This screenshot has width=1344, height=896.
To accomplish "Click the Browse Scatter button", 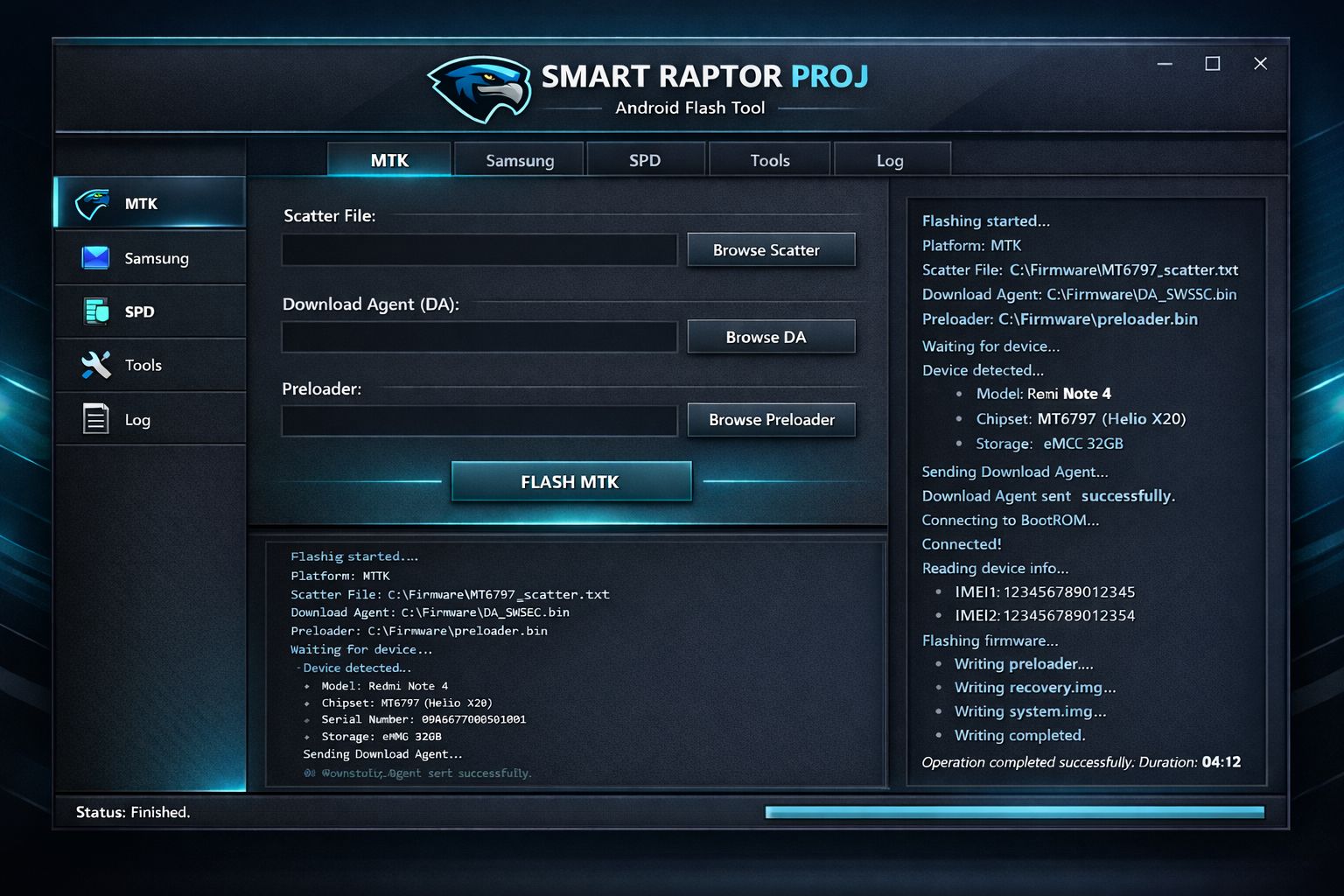I will pyautogui.click(x=771, y=249).
